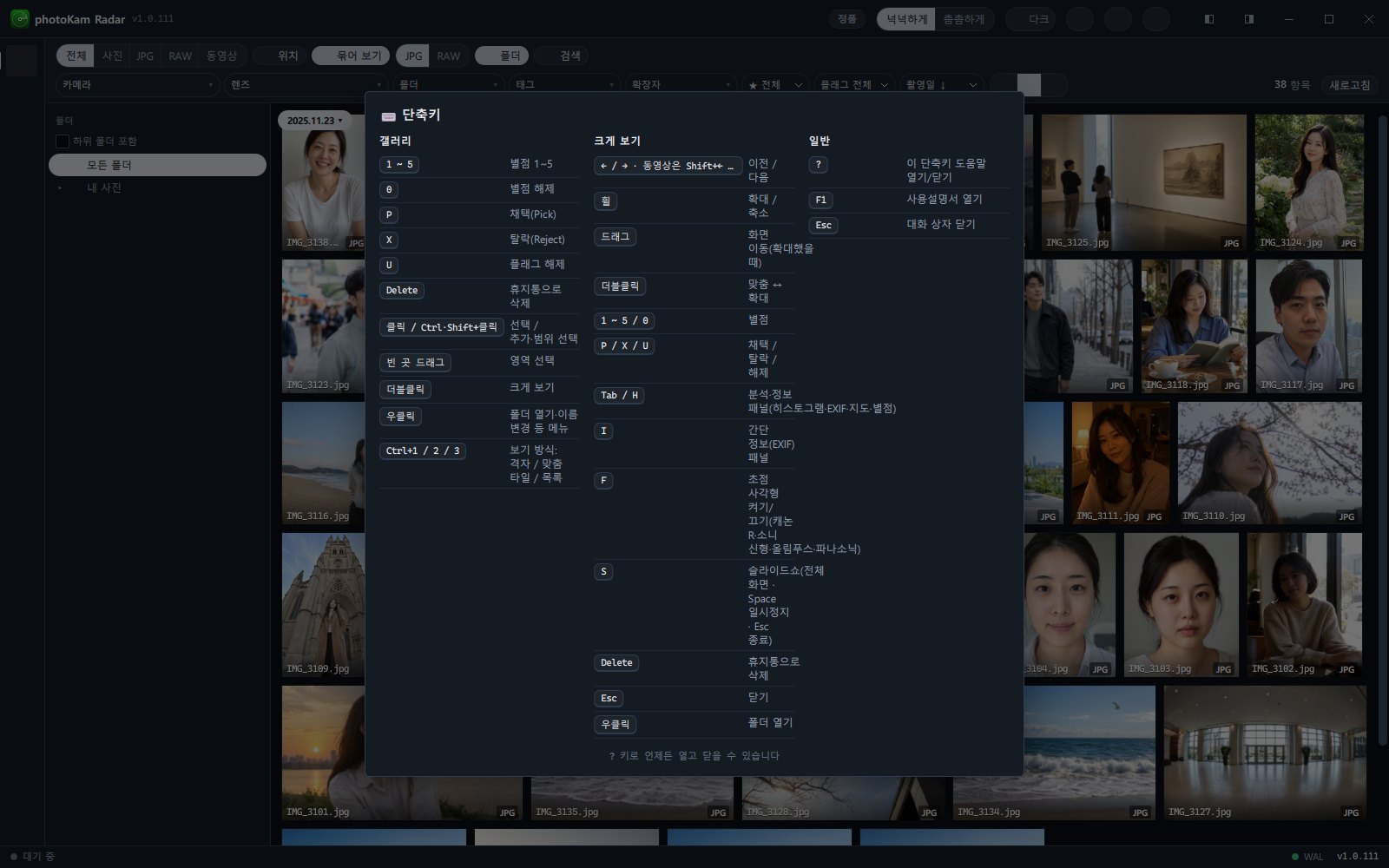The image size is (1389, 868).
Task: Select the 사진 media type tab
Action: [x=112, y=56]
